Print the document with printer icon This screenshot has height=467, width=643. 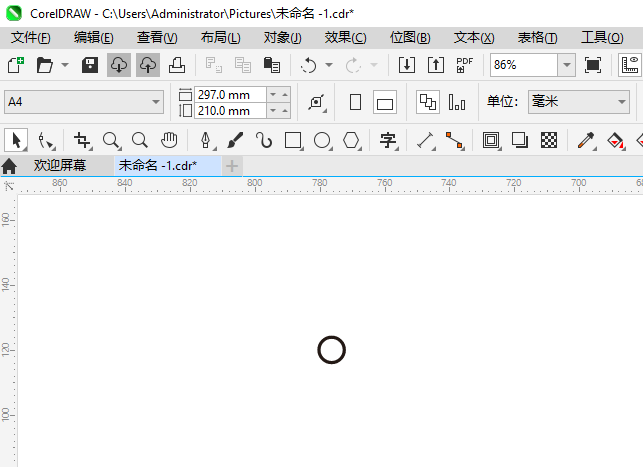[x=177, y=65]
